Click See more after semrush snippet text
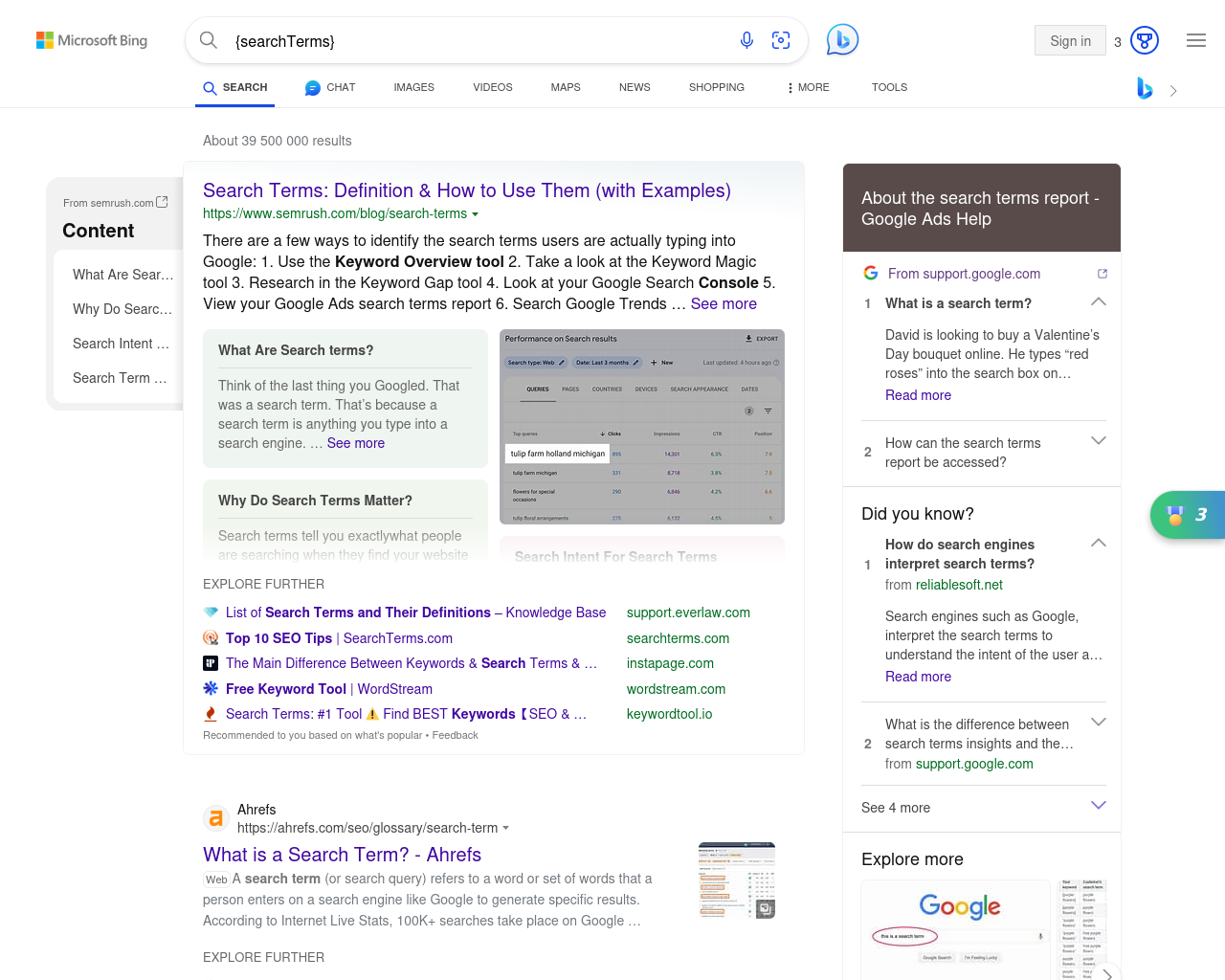Image resolution: width=1225 pixels, height=980 pixels. coord(724,303)
